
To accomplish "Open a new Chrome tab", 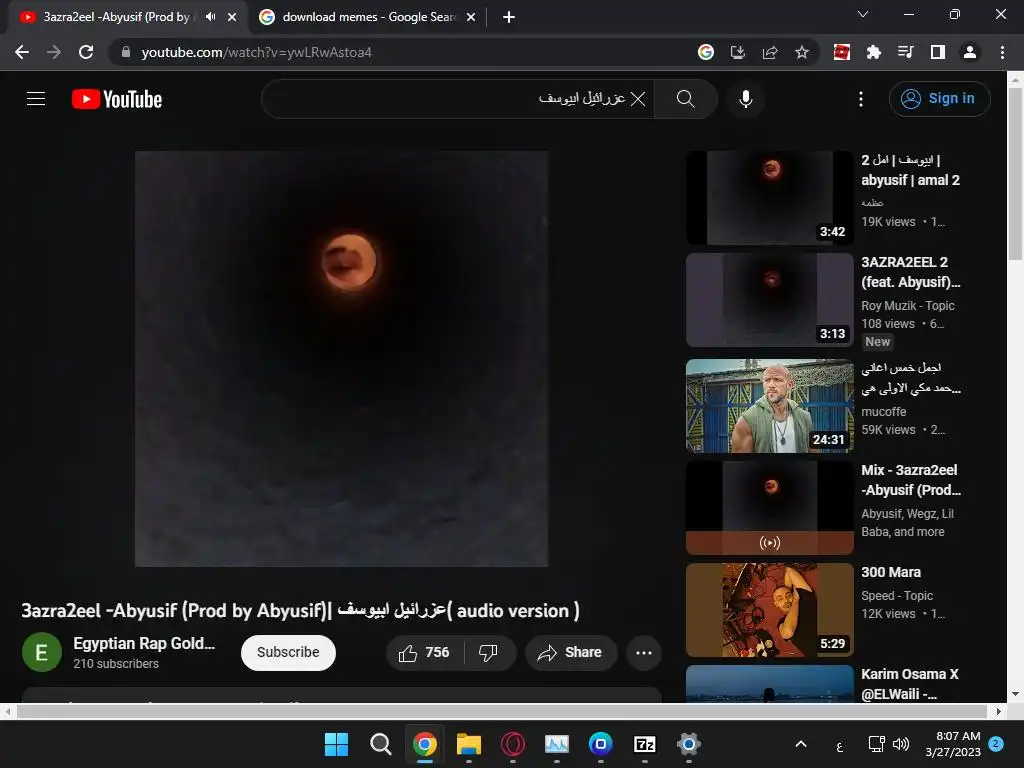I will (509, 17).
